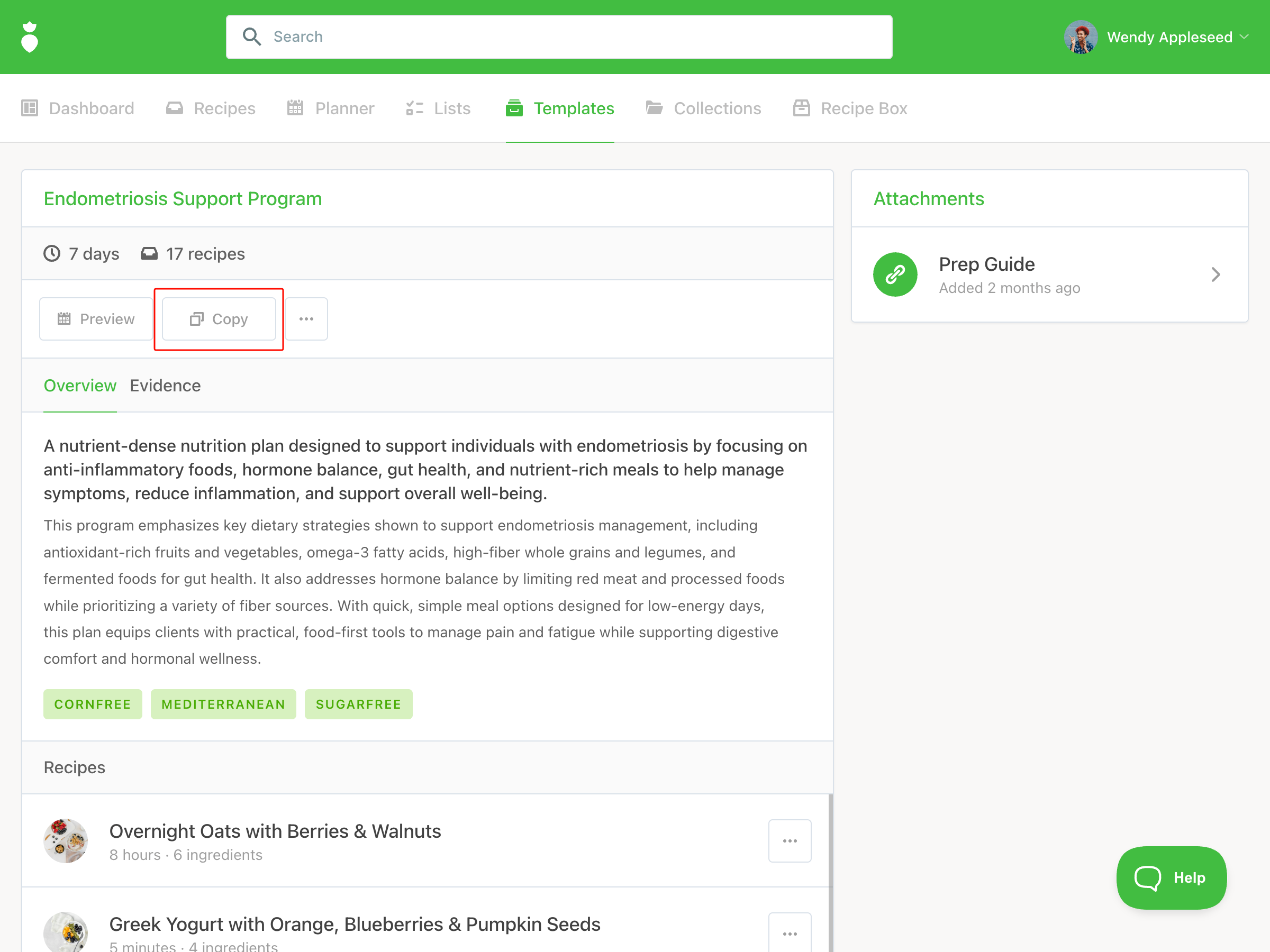Viewport: 1270px width, 952px height.
Task: Open template more-options ellipsis button
Action: pyautogui.click(x=306, y=319)
